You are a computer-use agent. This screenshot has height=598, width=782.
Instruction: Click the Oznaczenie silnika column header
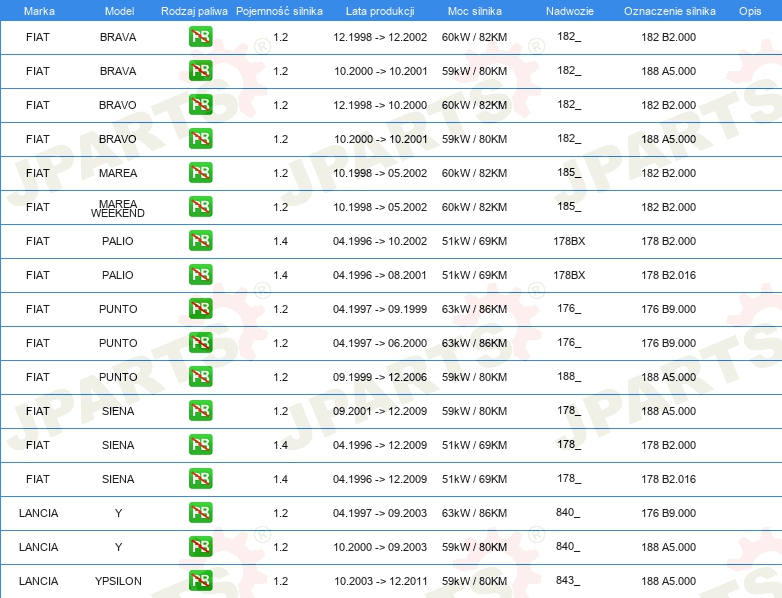pyautogui.click(x=669, y=11)
